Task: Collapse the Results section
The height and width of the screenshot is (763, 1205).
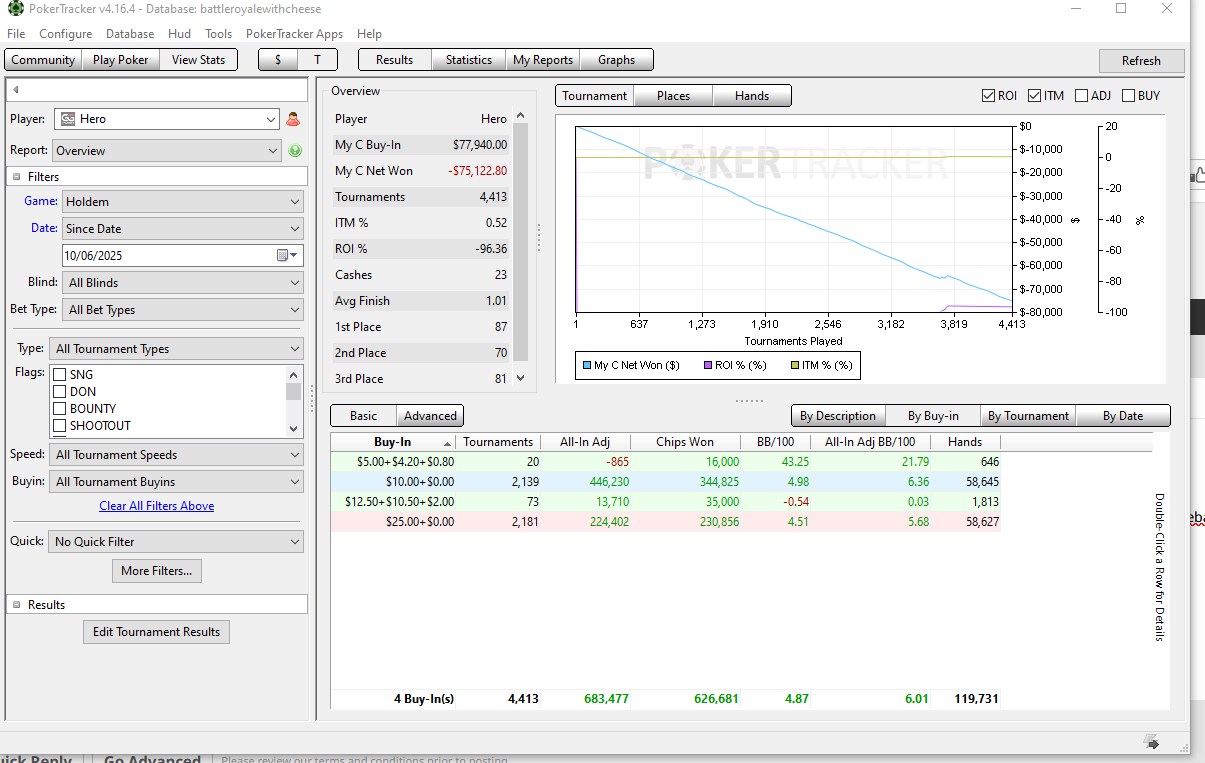Action: [17, 605]
